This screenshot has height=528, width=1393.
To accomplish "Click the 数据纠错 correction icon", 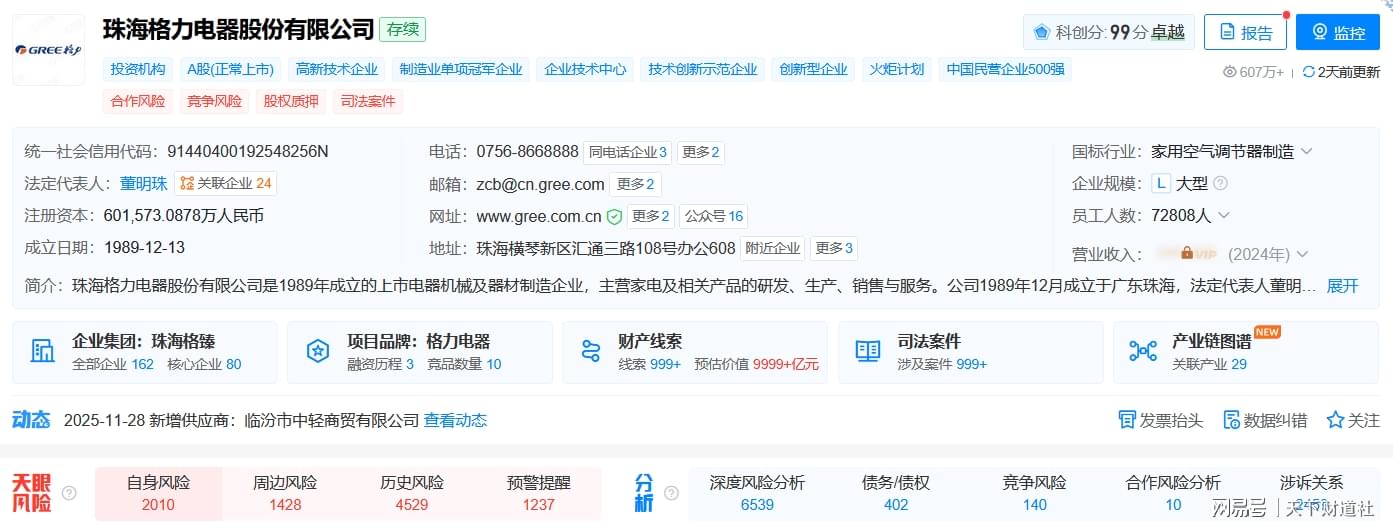I will (x=1231, y=420).
